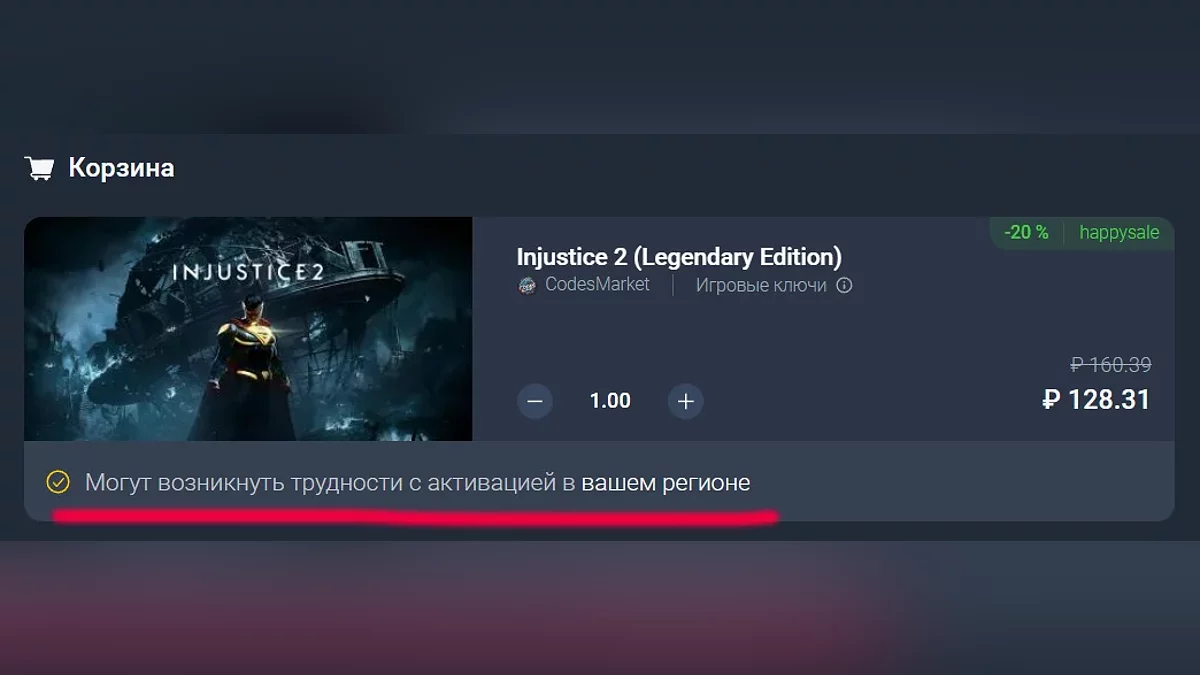
Task: Click the yellow checkmark warning icon
Action: 58,483
